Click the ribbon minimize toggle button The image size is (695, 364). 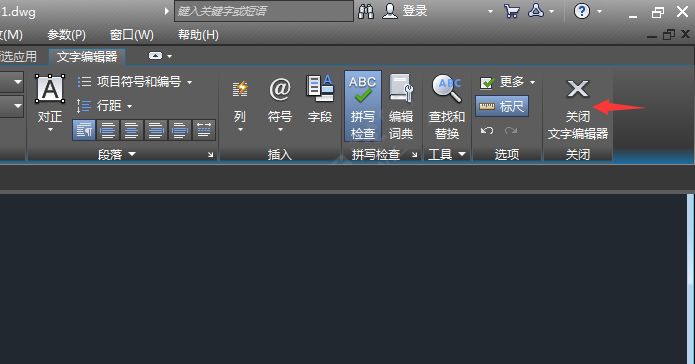click(155, 56)
